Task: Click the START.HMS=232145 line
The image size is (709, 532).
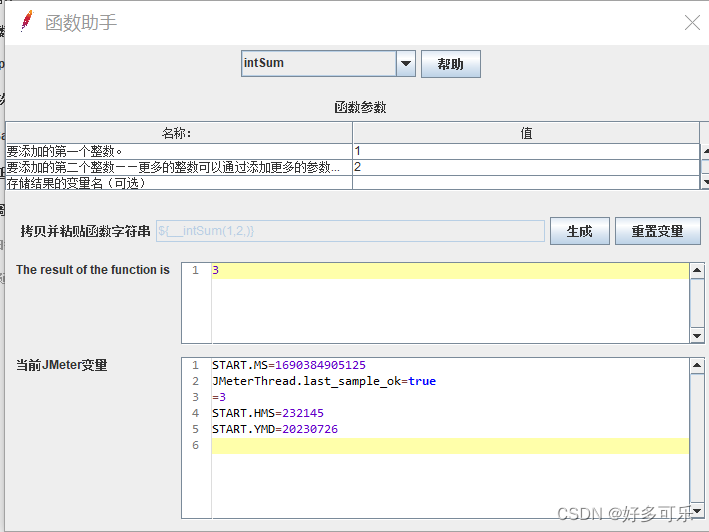Action: click(268, 413)
